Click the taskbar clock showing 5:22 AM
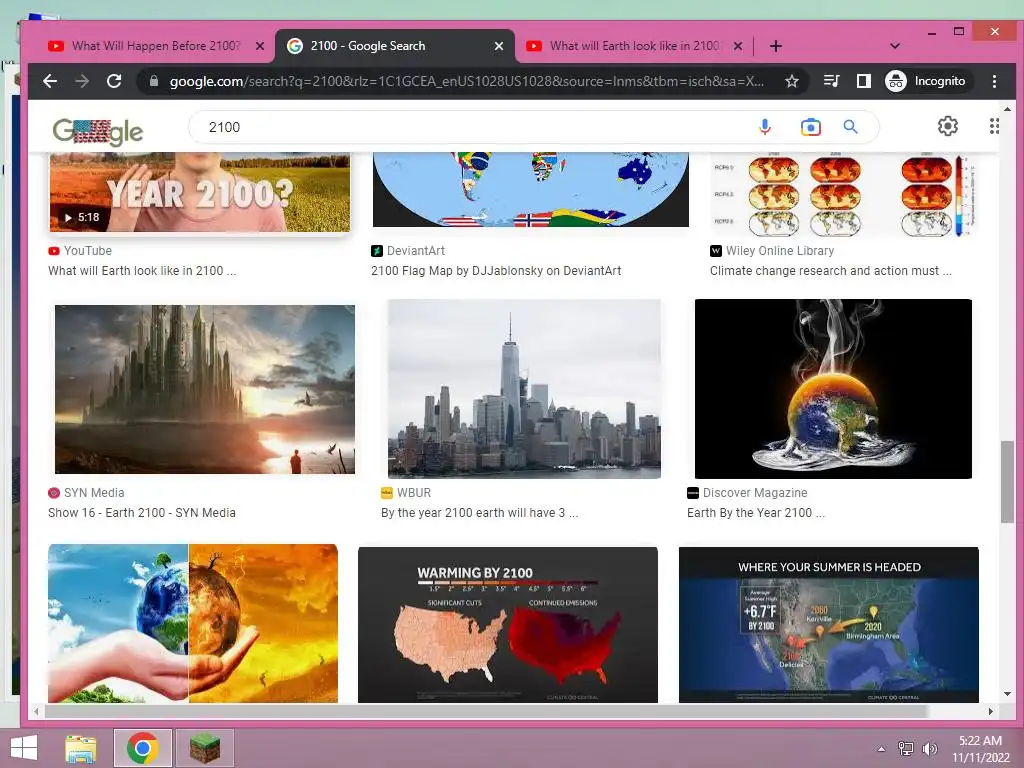Screen dimensions: 1024x768 [980, 748]
